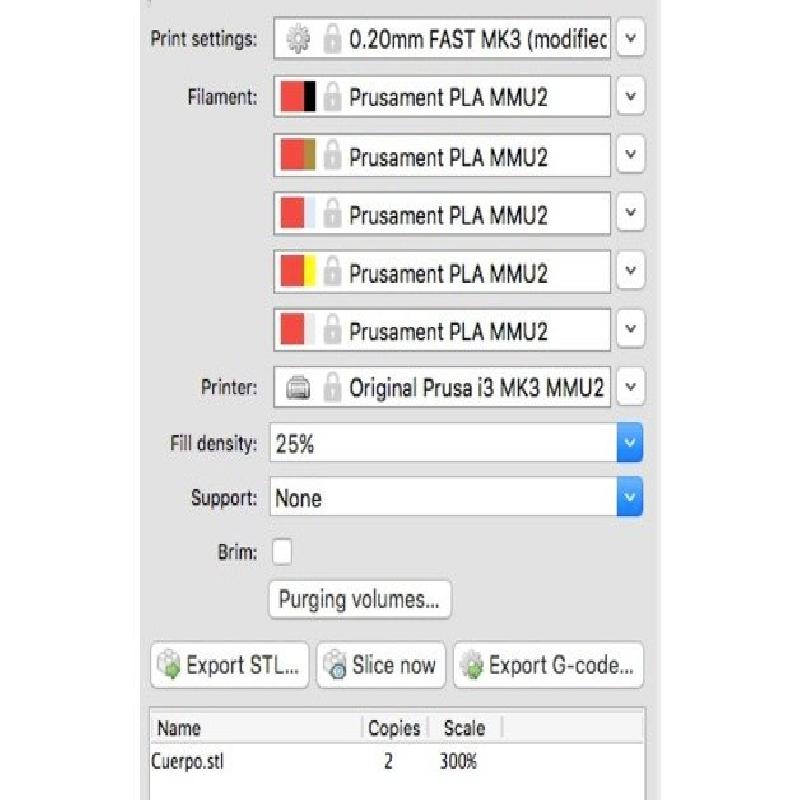
Task: Click the gear icon in Print settings
Action: [x=298, y=40]
